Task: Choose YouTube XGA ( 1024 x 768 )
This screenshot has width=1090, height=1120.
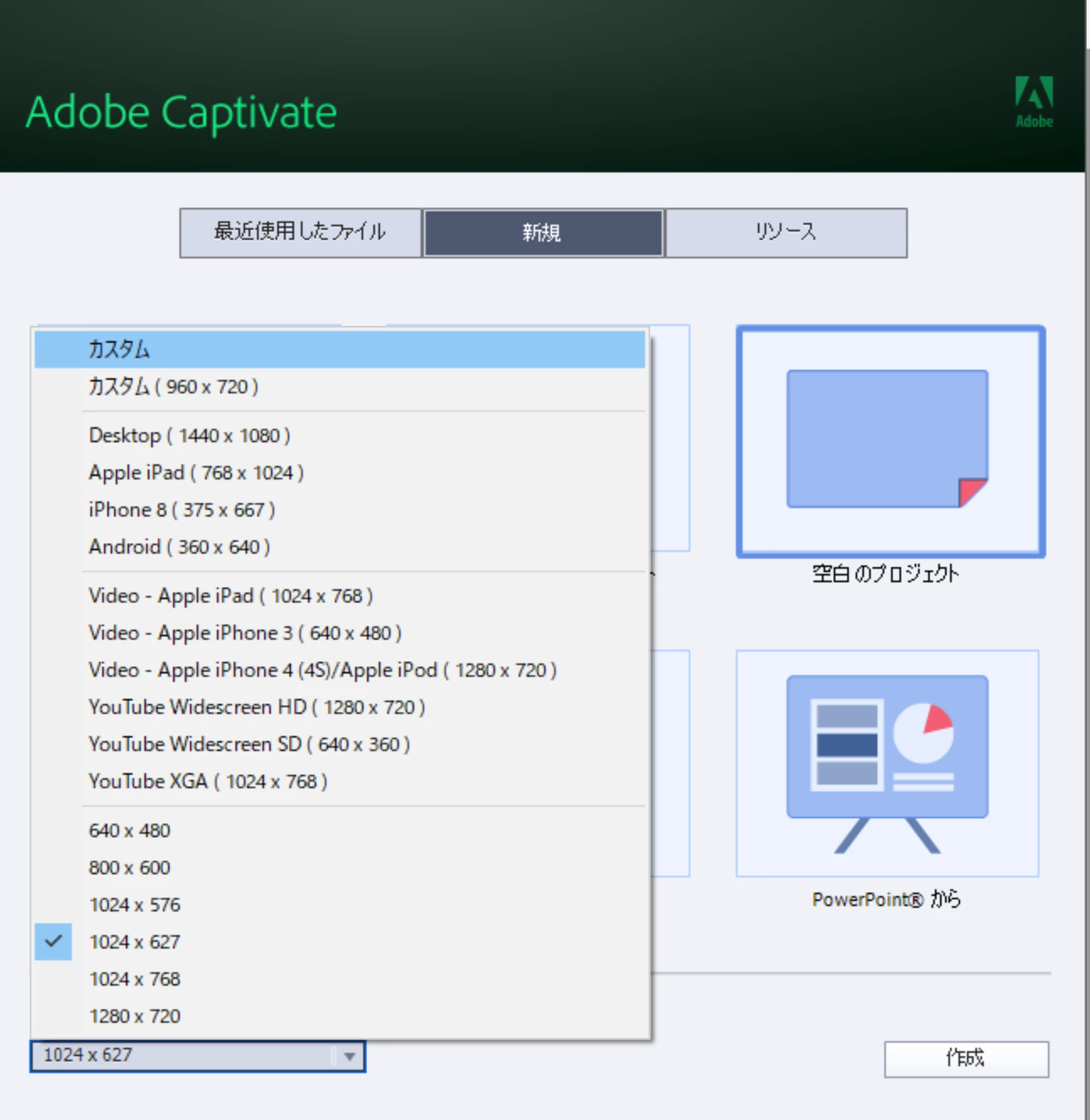Action: pyautogui.click(x=340, y=781)
